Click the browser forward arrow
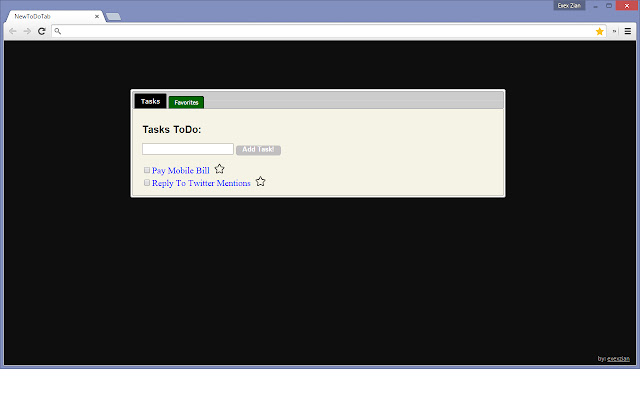The width and height of the screenshot is (640, 400). [27, 31]
